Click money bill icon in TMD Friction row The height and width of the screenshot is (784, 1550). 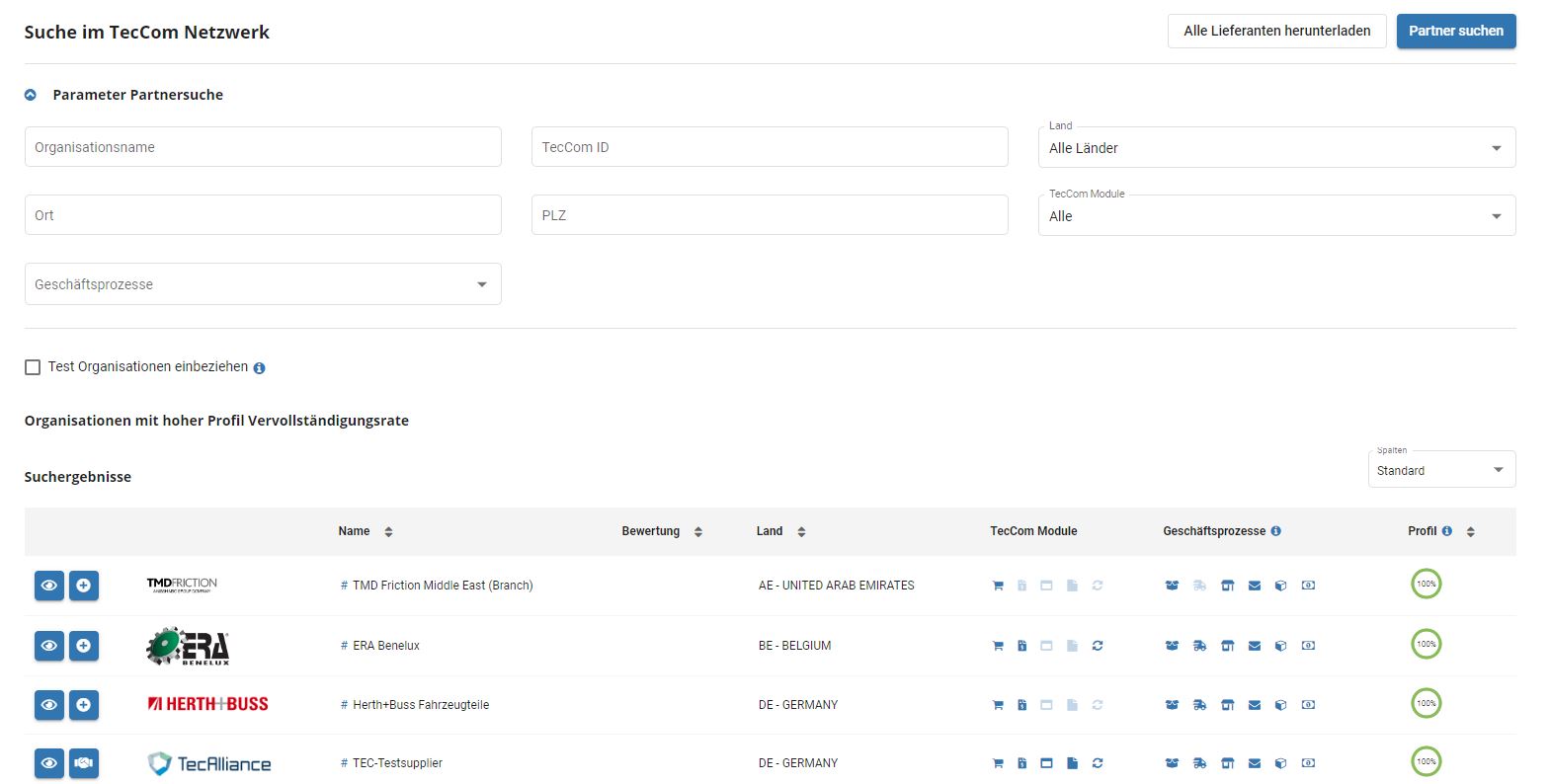click(x=1308, y=586)
